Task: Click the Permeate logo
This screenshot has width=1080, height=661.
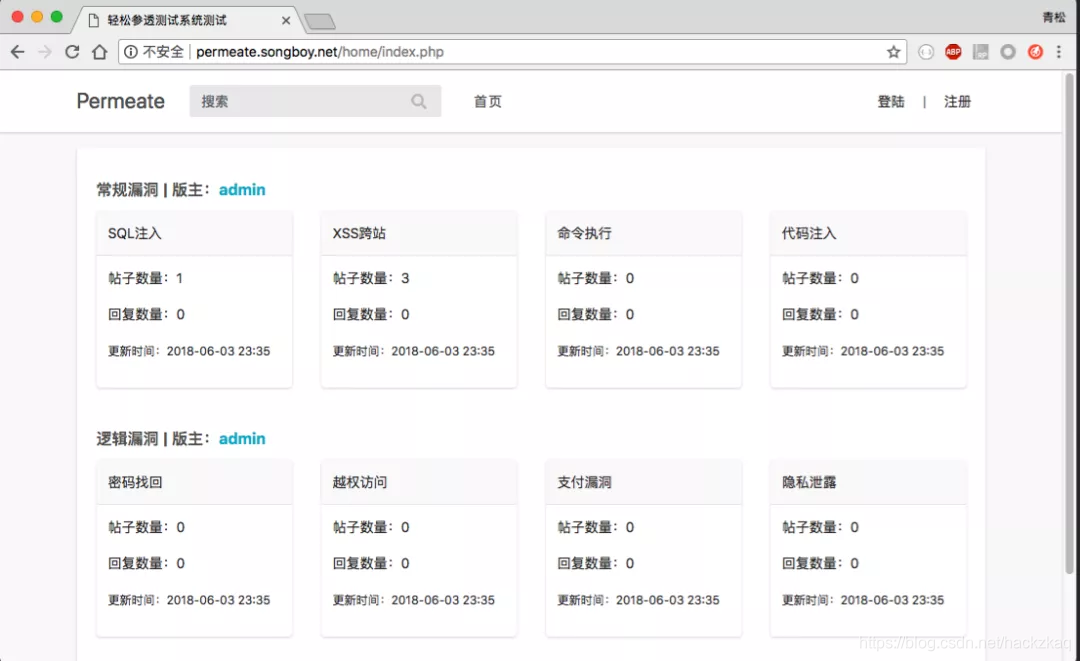Action: (121, 101)
